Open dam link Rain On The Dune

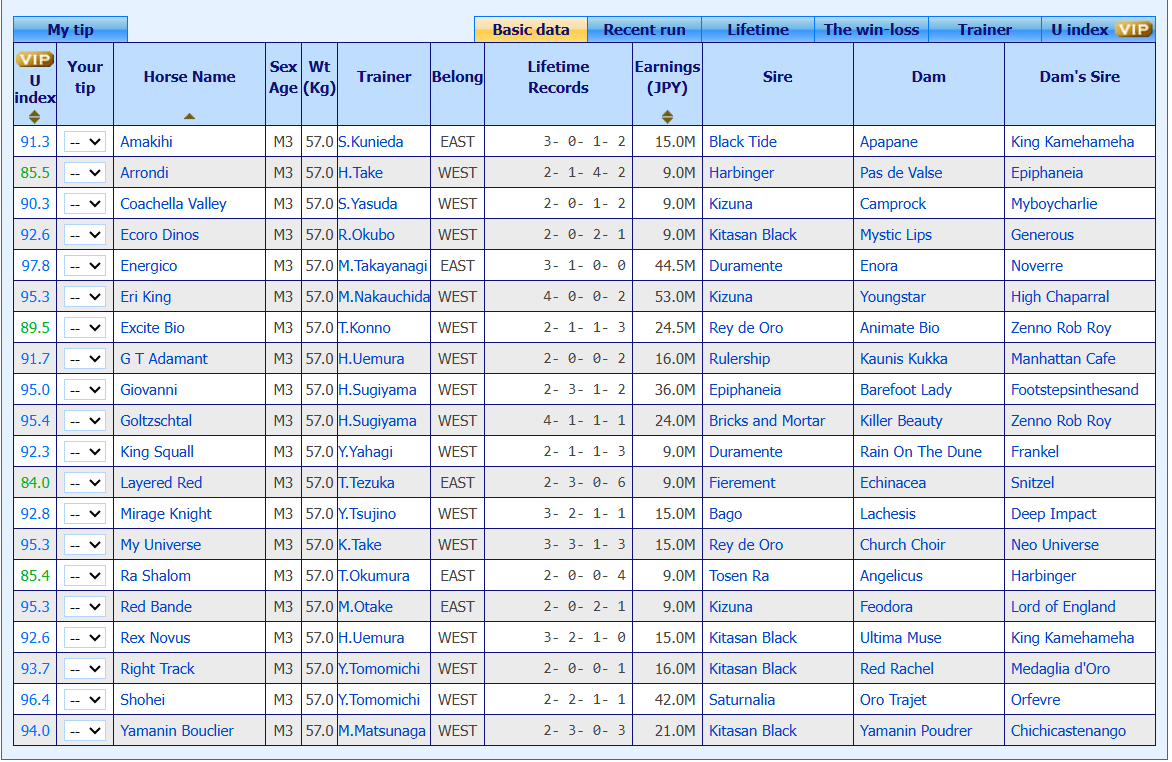(921, 452)
